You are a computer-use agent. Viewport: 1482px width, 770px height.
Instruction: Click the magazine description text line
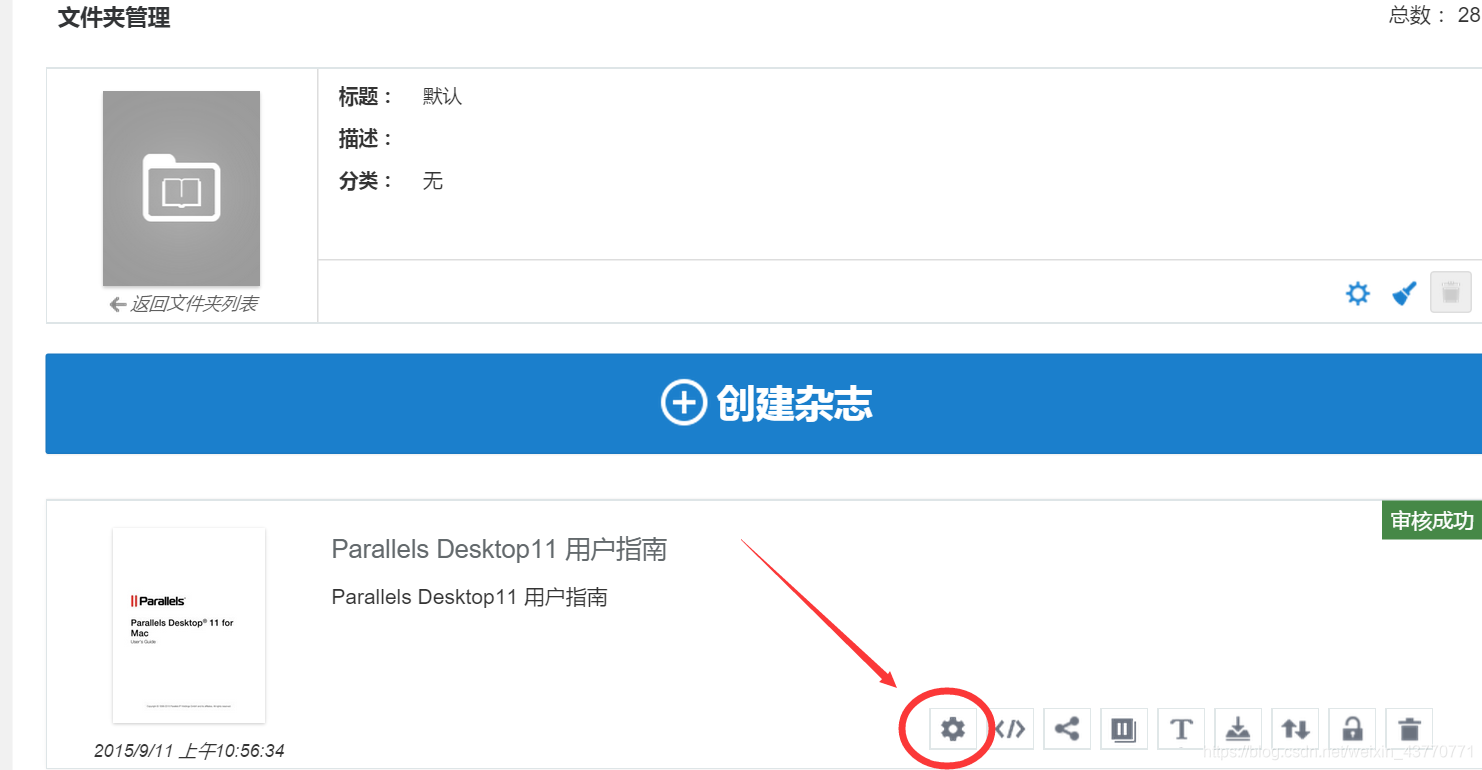pyautogui.click(x=469, y=597)
